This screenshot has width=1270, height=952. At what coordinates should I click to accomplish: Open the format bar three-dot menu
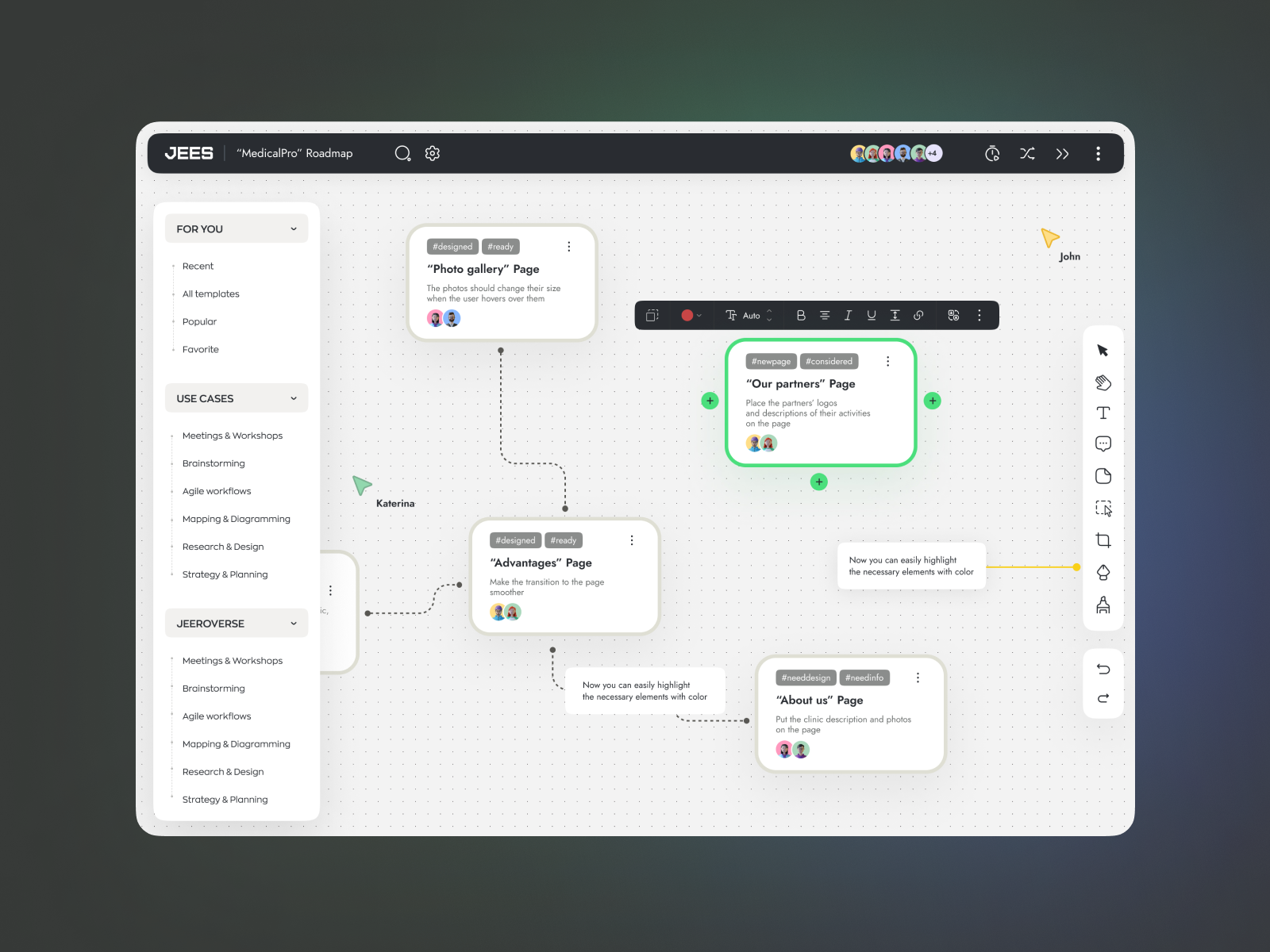tap(979, 315)
